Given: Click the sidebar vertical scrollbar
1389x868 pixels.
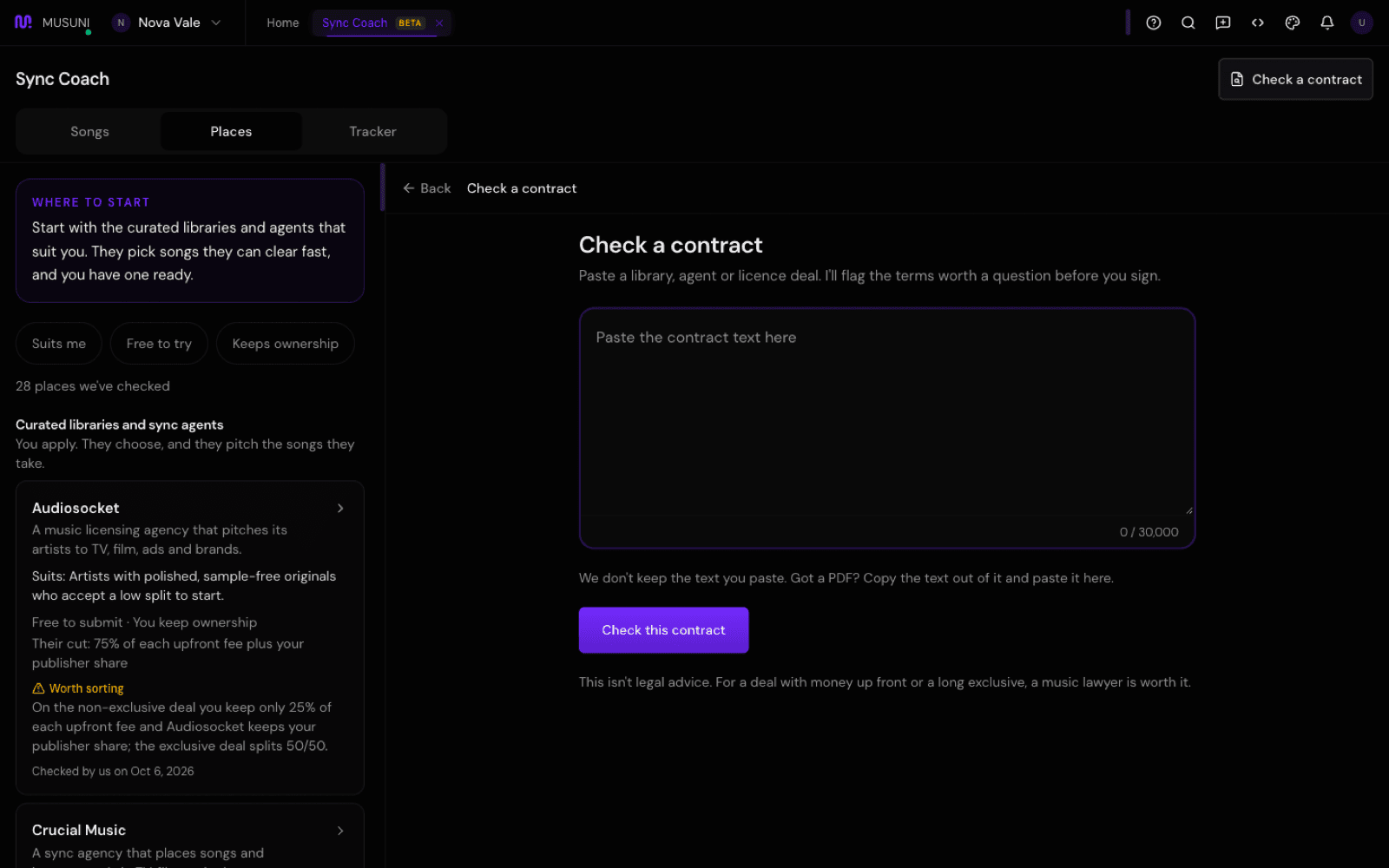Looking at the screenshot, I should click(x=382, y=187).
